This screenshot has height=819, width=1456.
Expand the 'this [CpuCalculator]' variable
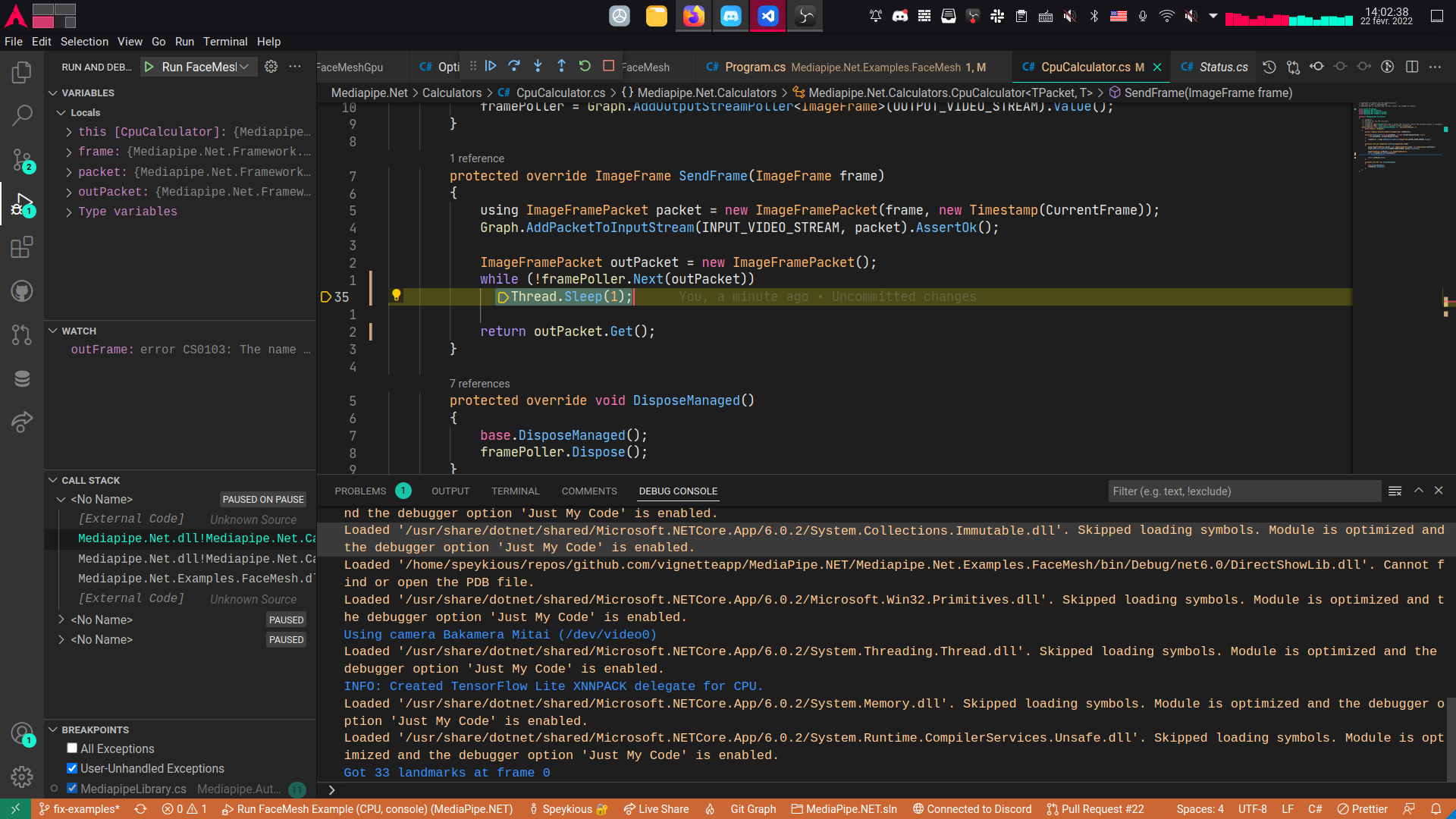69,132
